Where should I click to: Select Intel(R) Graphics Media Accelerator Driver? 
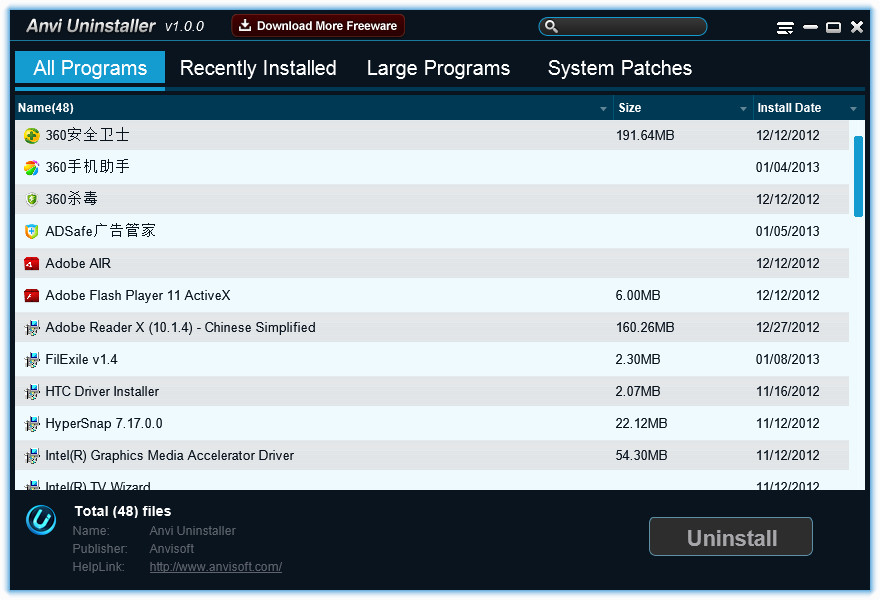169,455
